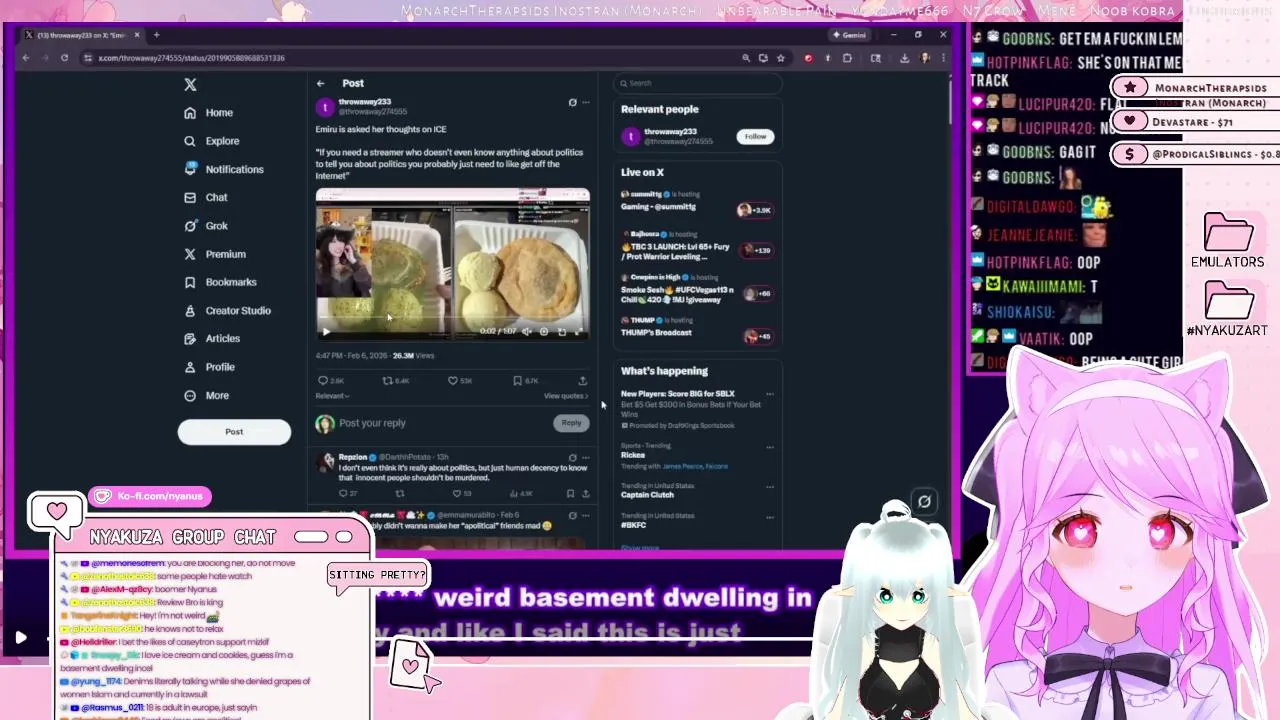Click the white Post button in sidebar
This screenshot has width=1280, height=720.
tap(234, 431)
